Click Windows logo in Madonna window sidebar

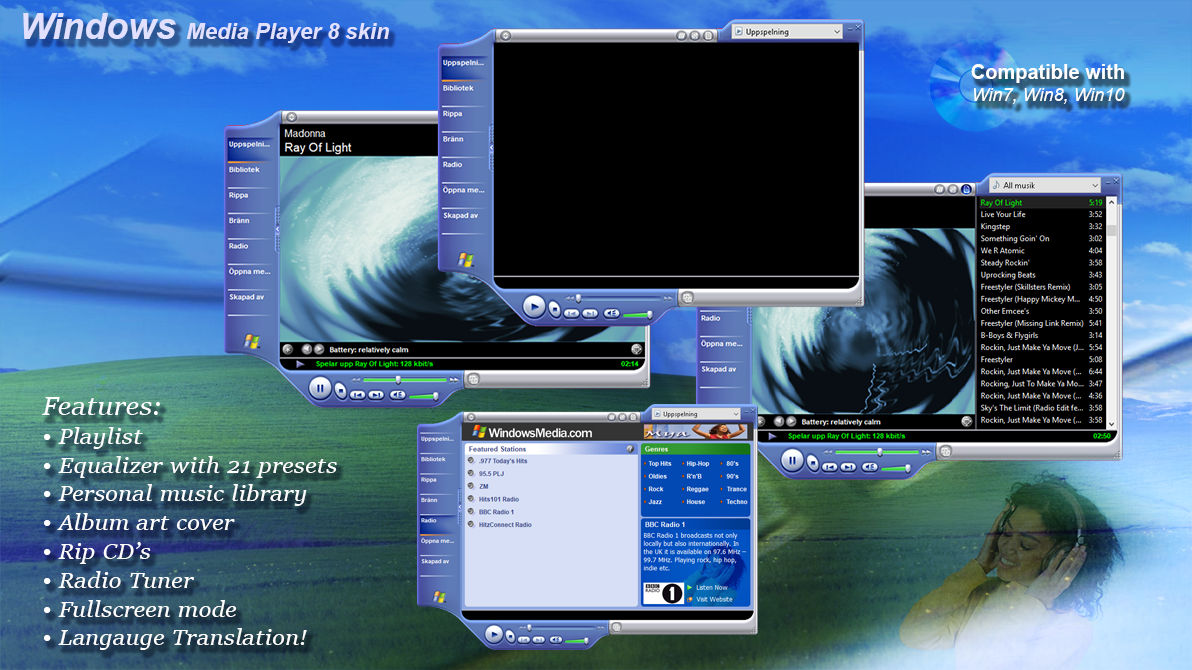point(252,341)
